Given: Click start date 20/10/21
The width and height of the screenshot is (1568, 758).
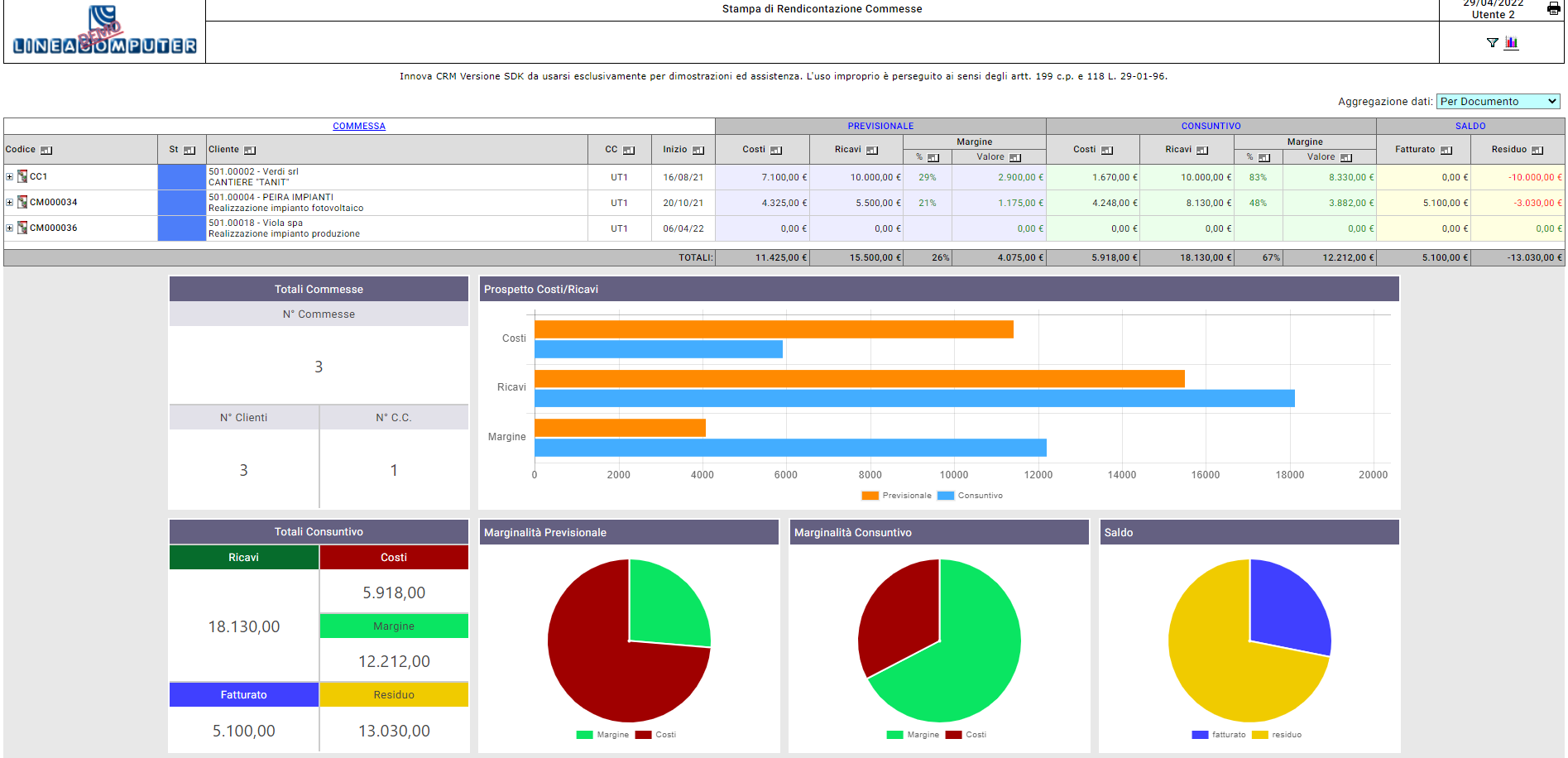Looking at the screenshot, I should (683, 203).
